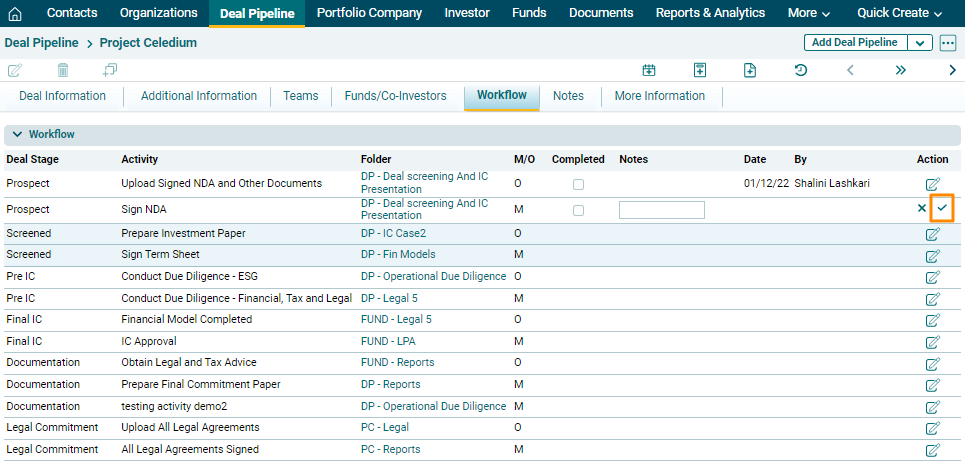Cancel editing with the X icon
Screen dimensions: 965x469
tap(921, 209)
